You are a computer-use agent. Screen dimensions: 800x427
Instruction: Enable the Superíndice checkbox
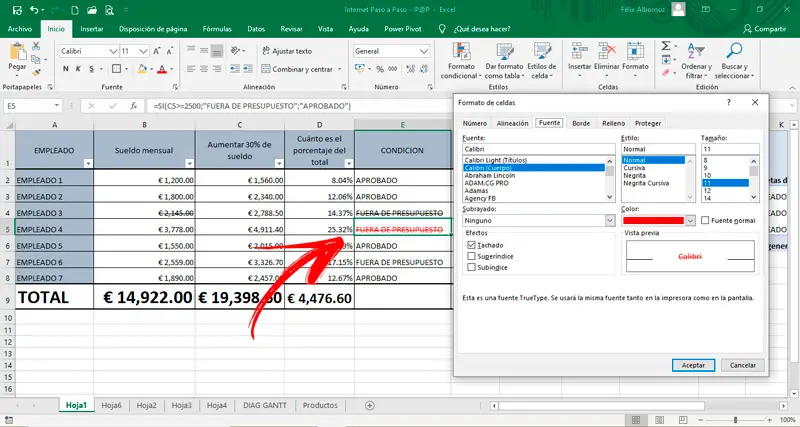(472, 256)
